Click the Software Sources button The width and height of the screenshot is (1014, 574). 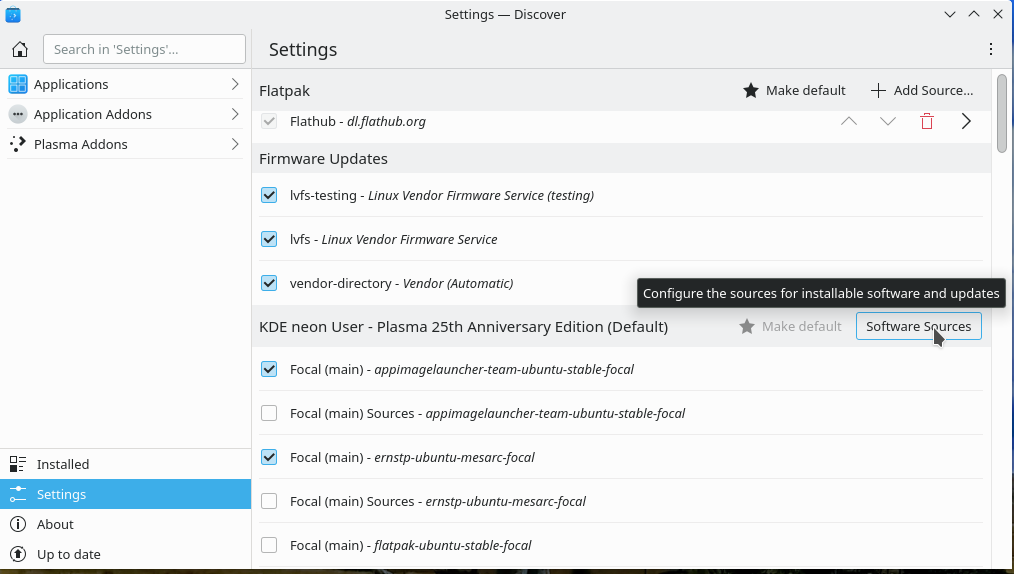918,326
